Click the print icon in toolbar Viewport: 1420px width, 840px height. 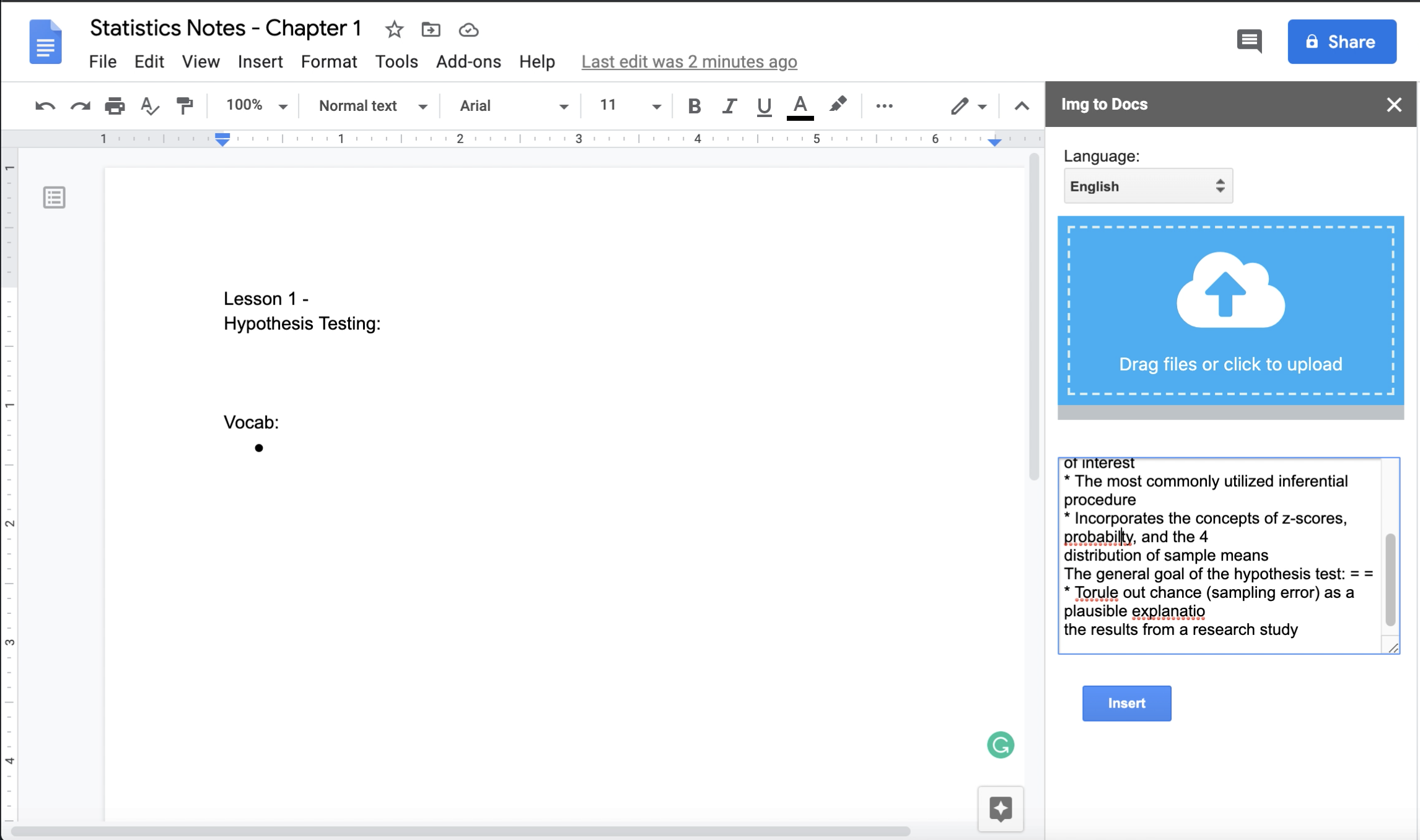115,105
